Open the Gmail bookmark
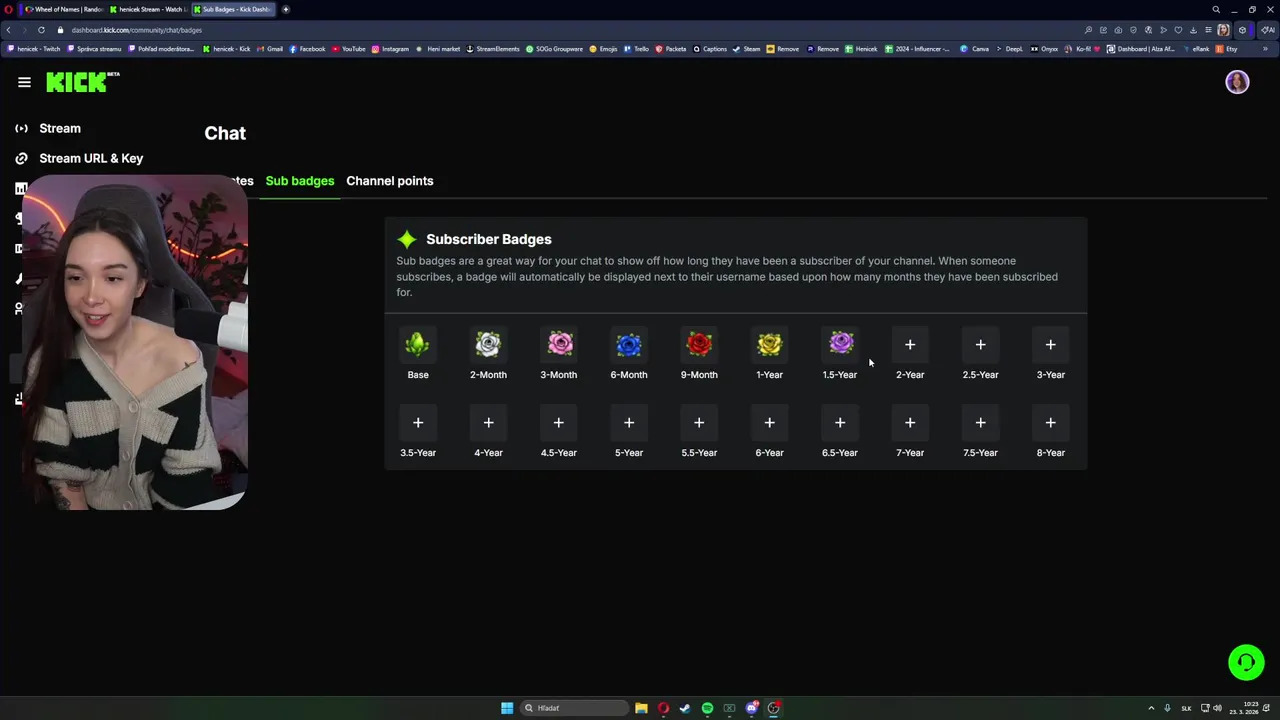Screen dimensions: 1280x720 click(270, 49)
